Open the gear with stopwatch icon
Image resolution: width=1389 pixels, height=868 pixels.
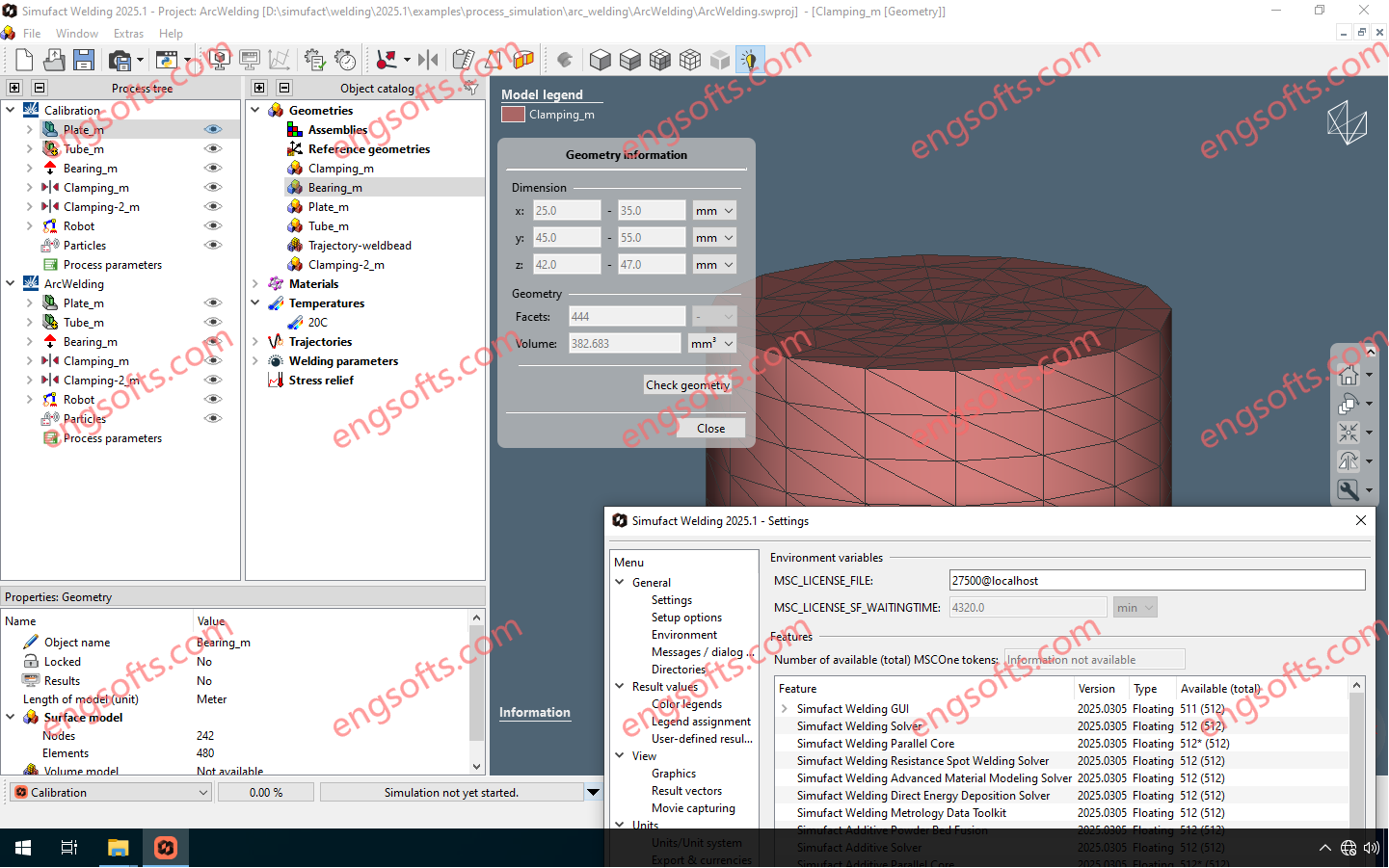(345, 60)
